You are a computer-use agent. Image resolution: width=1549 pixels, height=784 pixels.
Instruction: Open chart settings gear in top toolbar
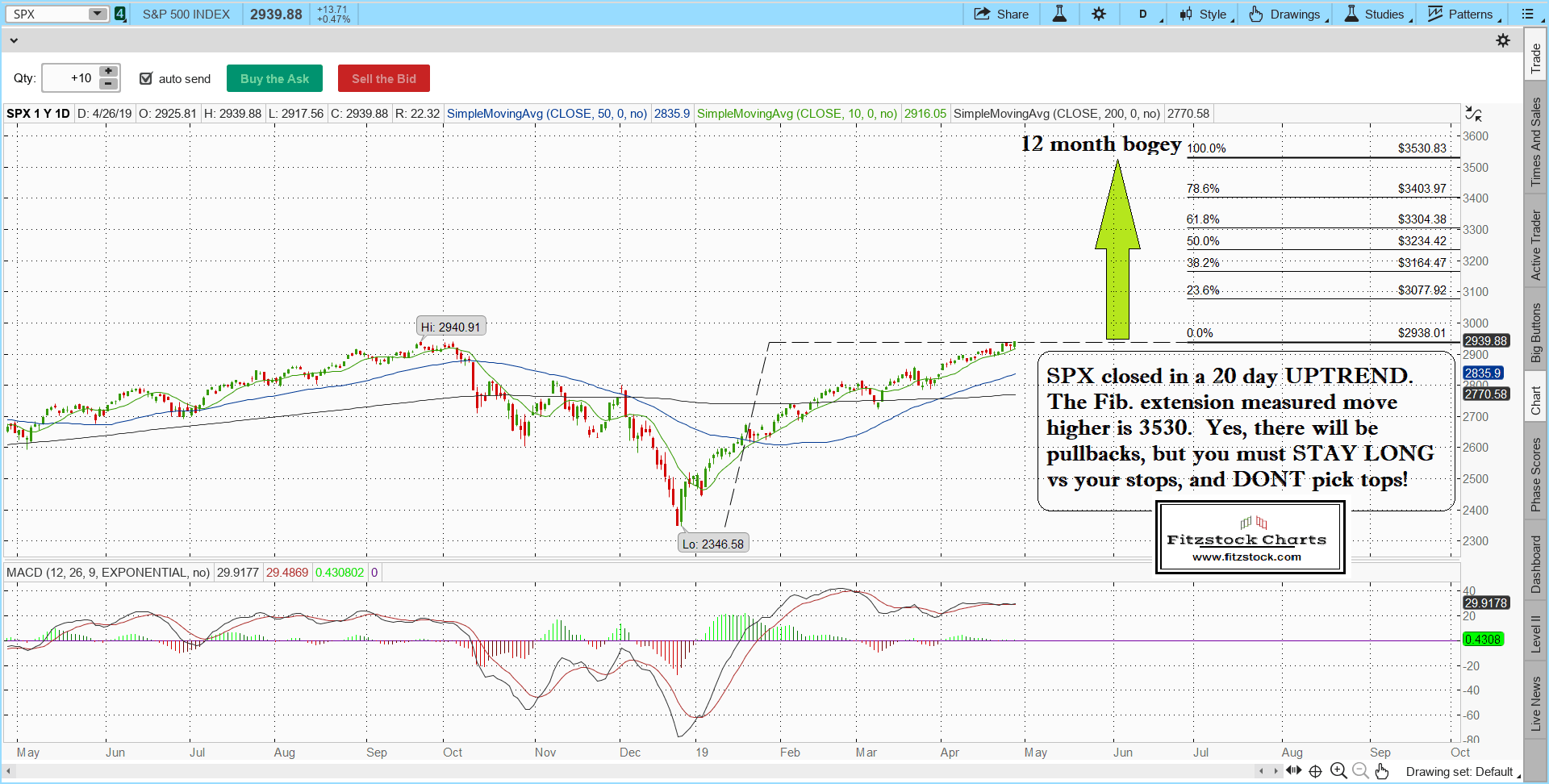click(x=1099, y=14)
